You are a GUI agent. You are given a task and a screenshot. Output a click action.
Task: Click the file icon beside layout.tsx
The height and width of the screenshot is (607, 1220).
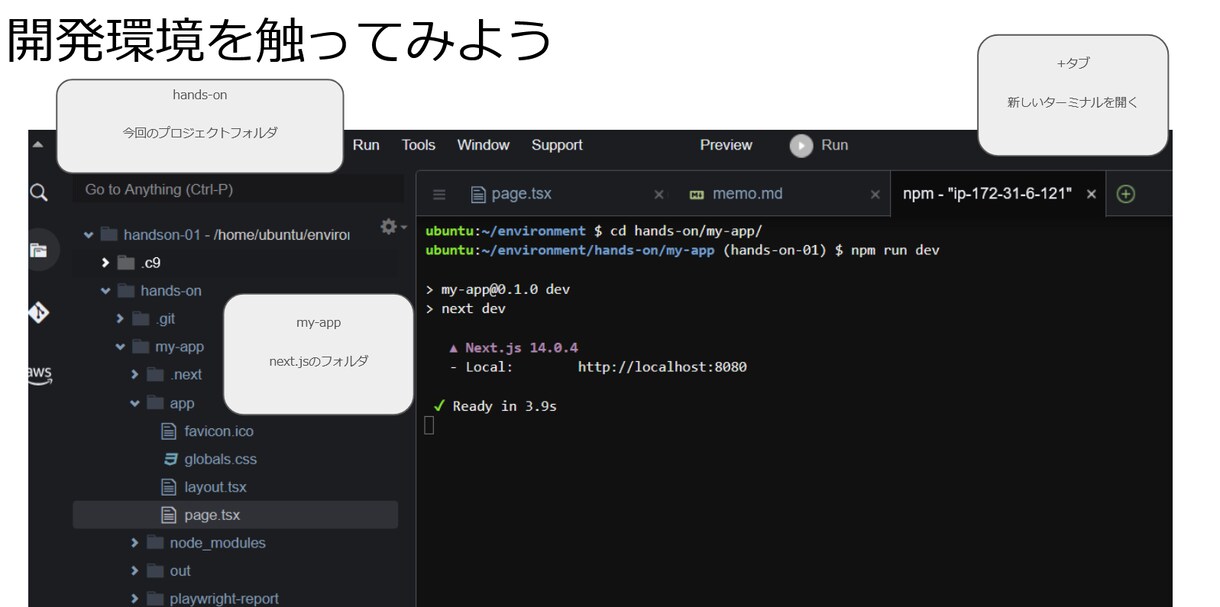click(x=169, y=487)
